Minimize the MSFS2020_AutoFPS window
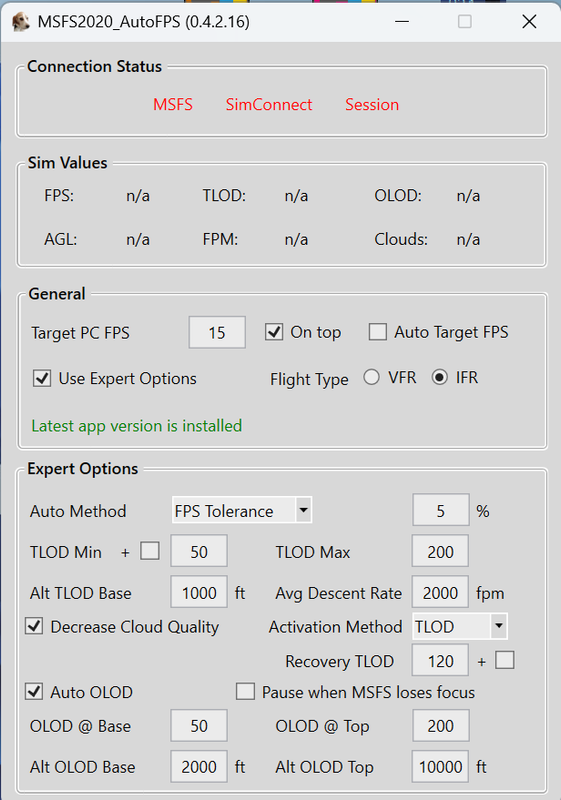561x800 pixels. [x=402, y=22]
